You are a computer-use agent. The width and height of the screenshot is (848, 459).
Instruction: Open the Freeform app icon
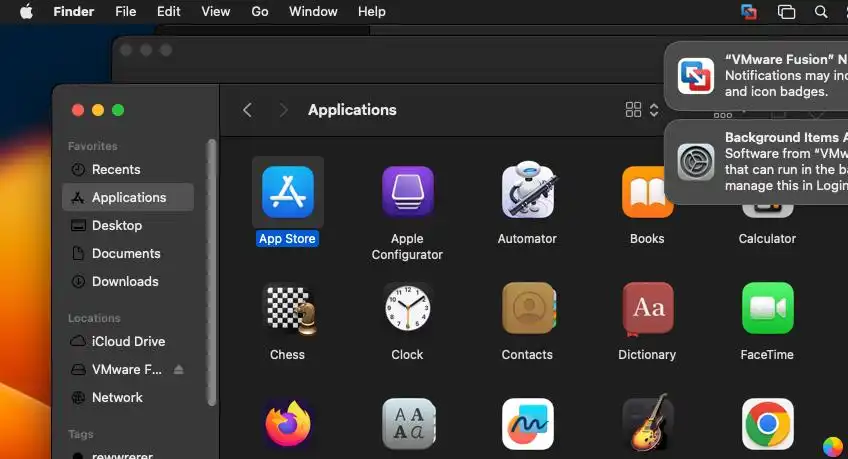tap(528, 424)
